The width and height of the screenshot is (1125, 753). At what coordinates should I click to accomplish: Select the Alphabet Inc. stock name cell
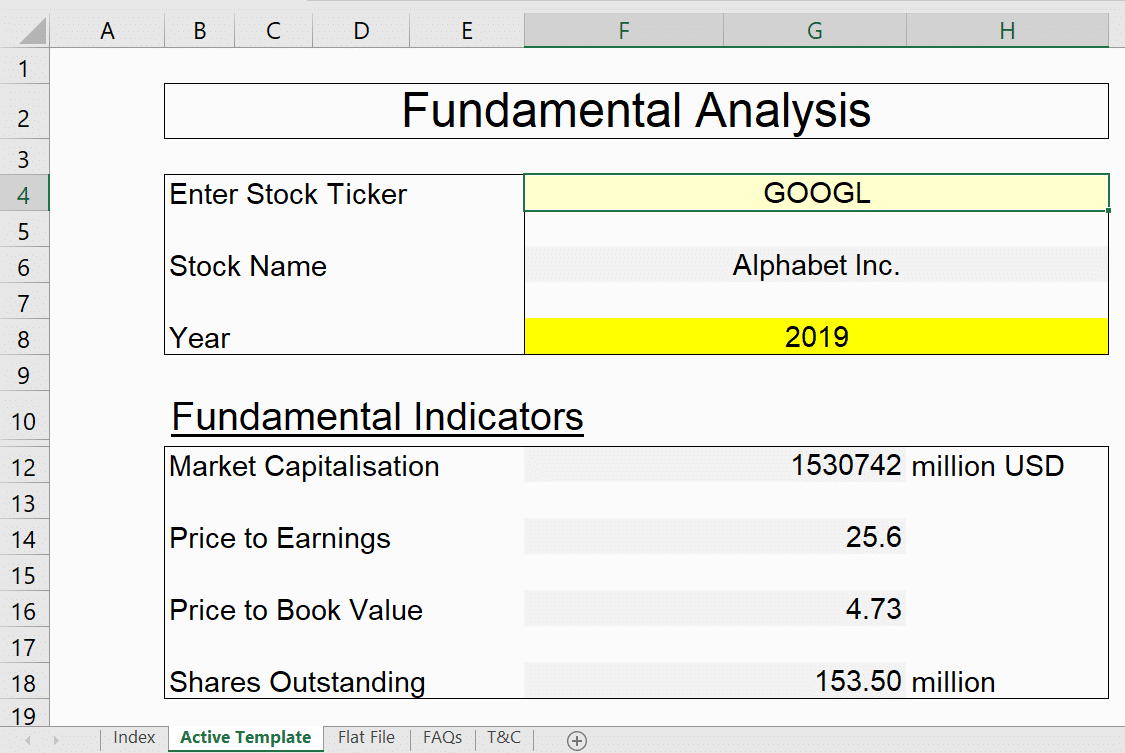pyautogui.click(x=816, y=265)
